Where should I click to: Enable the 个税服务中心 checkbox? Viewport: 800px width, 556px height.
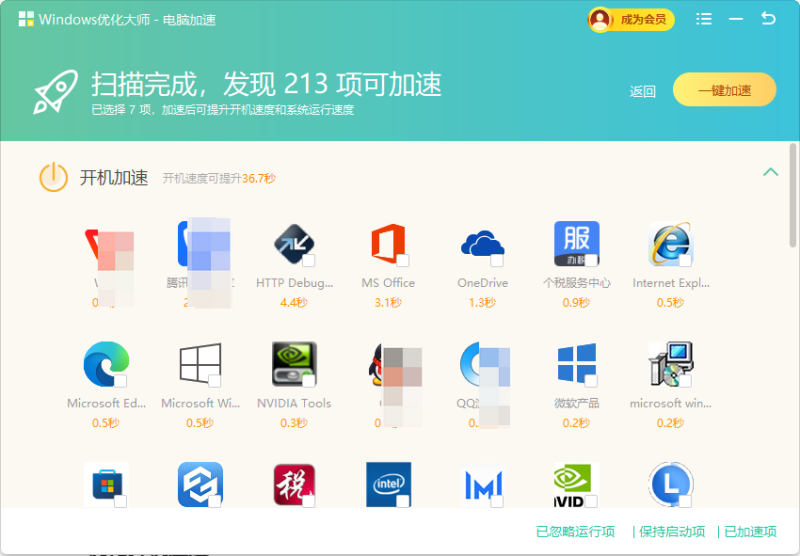(591, 261)
